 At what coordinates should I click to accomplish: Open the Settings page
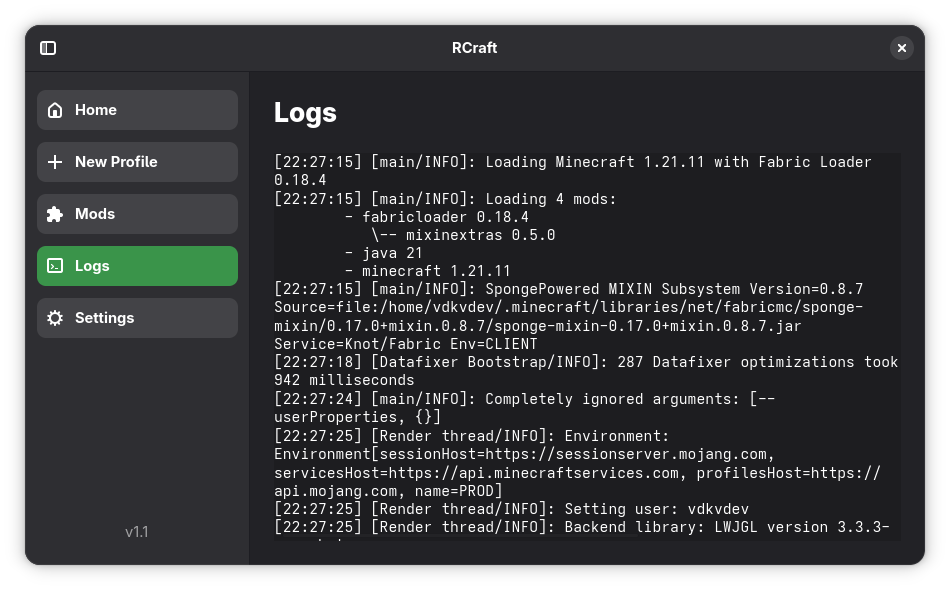(x=138, y=318)
